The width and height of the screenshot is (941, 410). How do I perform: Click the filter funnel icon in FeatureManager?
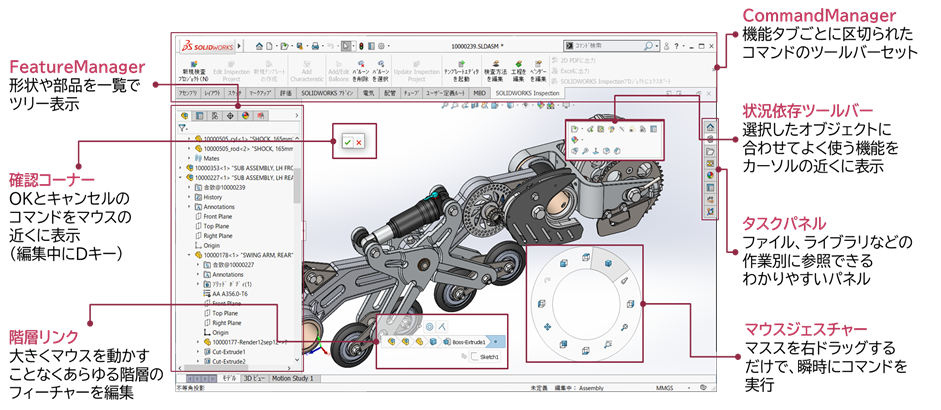click(182, 128)
